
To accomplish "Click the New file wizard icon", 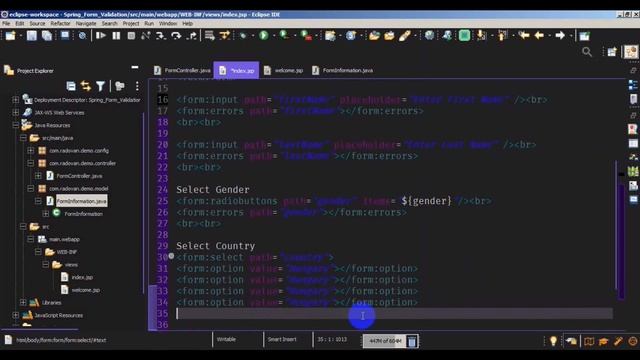I will (10, 36).
